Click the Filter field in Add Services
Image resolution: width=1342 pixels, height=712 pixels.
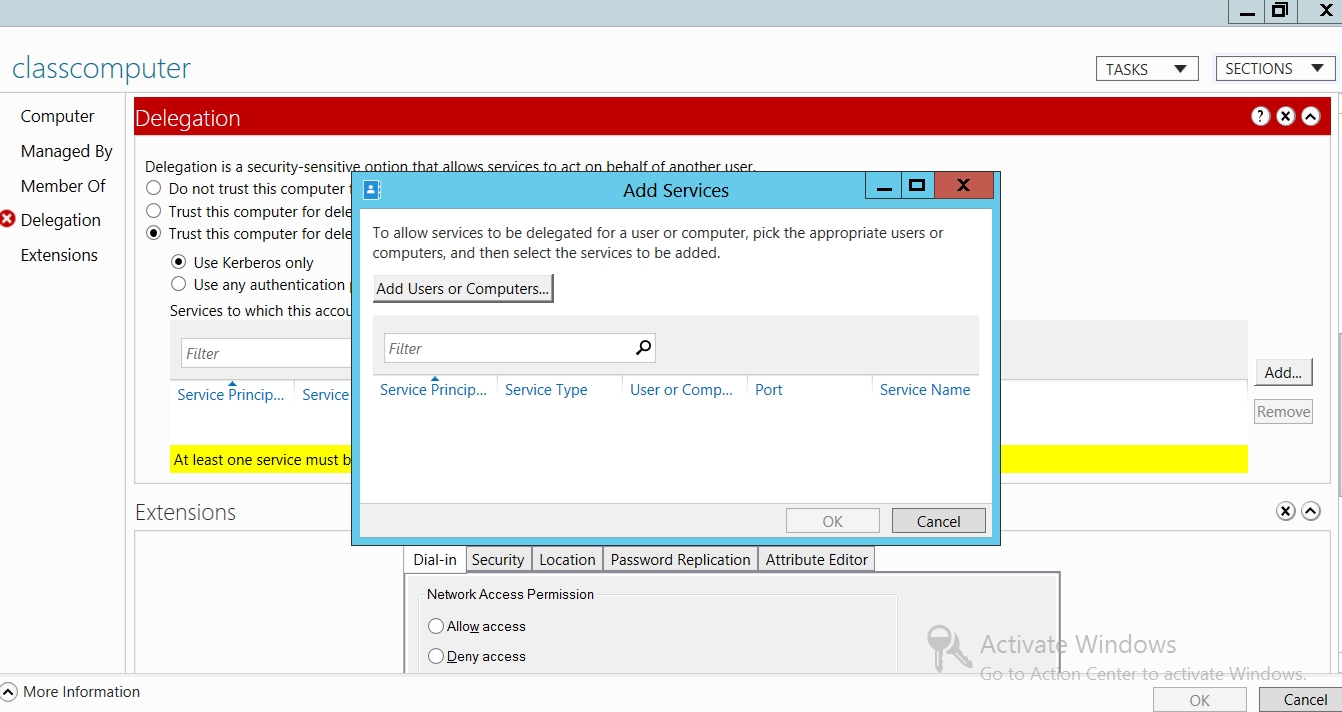pyautogui.click(x=507, y=349)
